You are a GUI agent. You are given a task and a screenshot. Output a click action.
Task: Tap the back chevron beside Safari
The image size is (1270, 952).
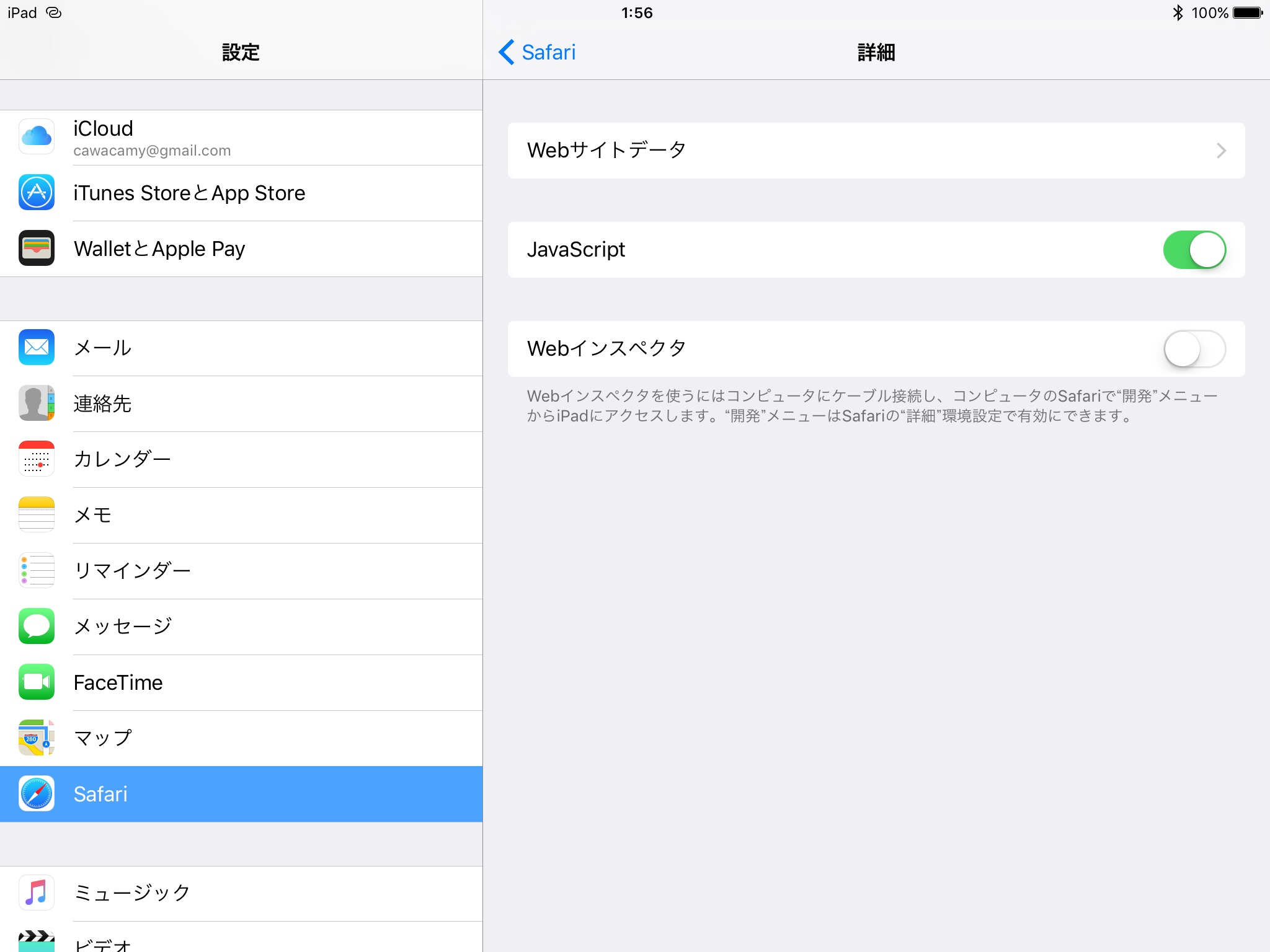[x=506, y=52]
